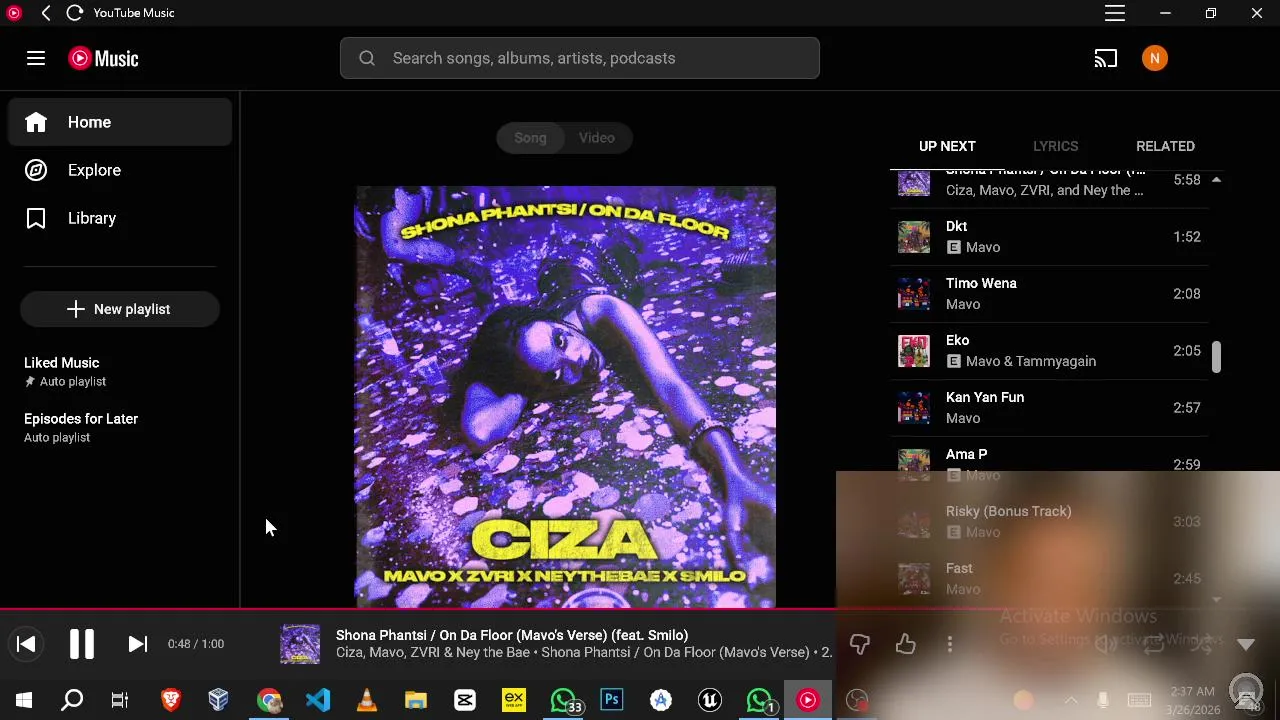Play Kan Yan Fun from queue
Image resolution: width=1280 pixels, height=720 pixels.
click(x=1049, y=408)
